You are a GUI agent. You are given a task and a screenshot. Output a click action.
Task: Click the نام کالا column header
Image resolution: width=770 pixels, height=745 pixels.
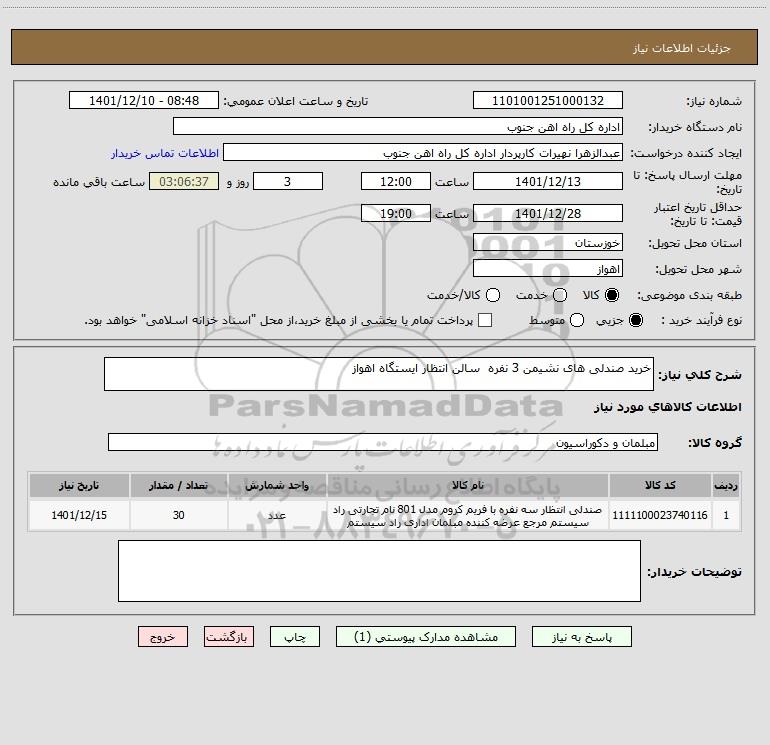pyautogui.click(x=468, y=485)
